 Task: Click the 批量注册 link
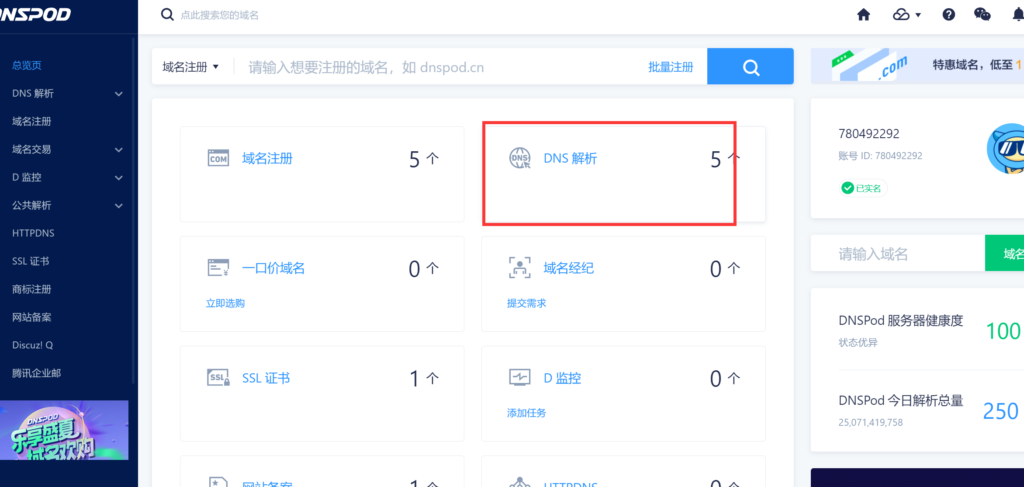(670, 67)
